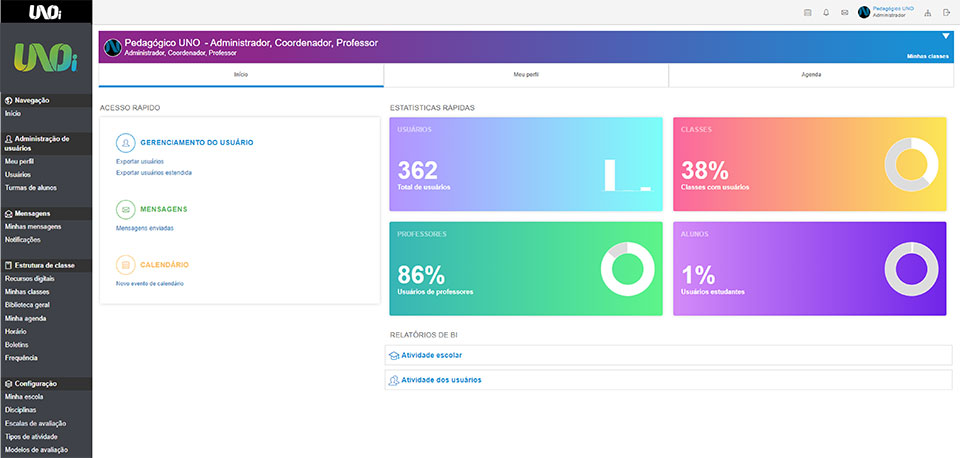This screenshot has height=458, width=960.
Task: Click the Gerenciamento do usuário heading
Action: tap(197, 143)
